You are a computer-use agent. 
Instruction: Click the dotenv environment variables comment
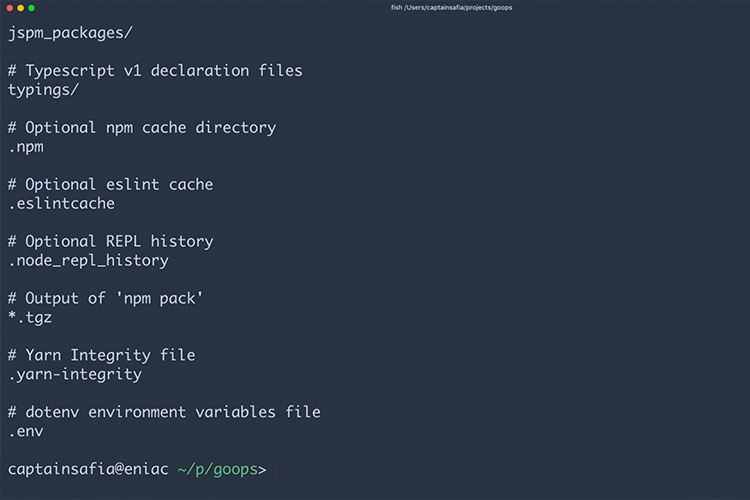point(164,412)
